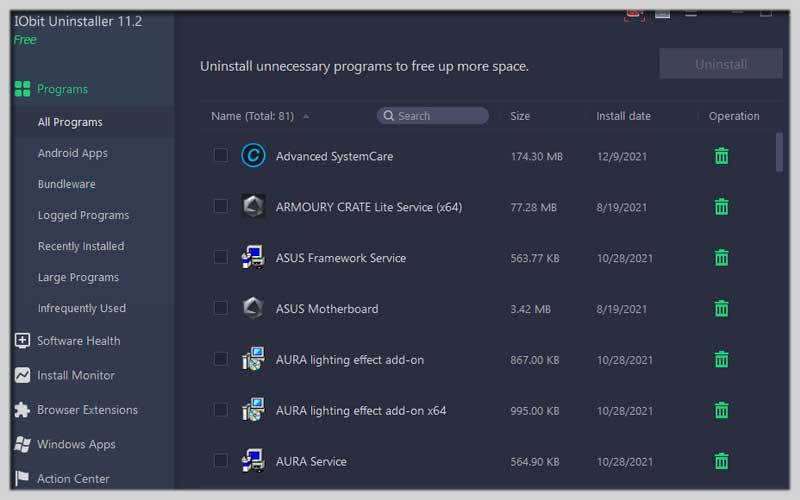The width and height of the screenshot is (800, 500).
Task: Show Logged Programs
Action: point(83,215)
